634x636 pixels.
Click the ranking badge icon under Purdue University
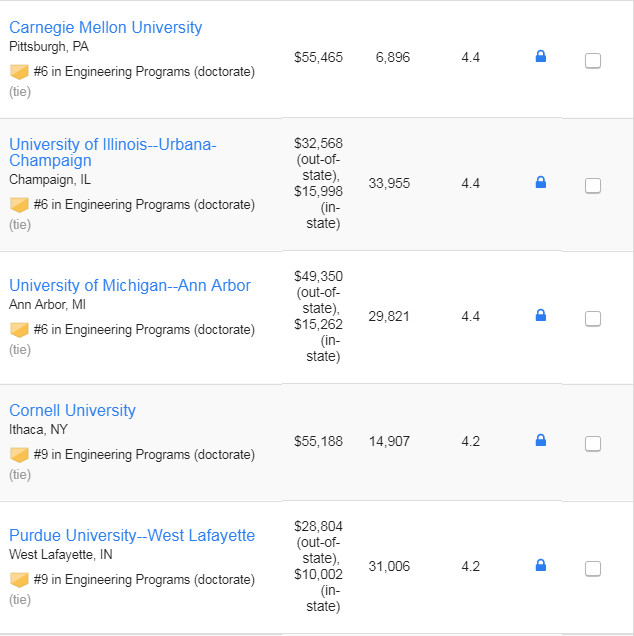point(19,580)
